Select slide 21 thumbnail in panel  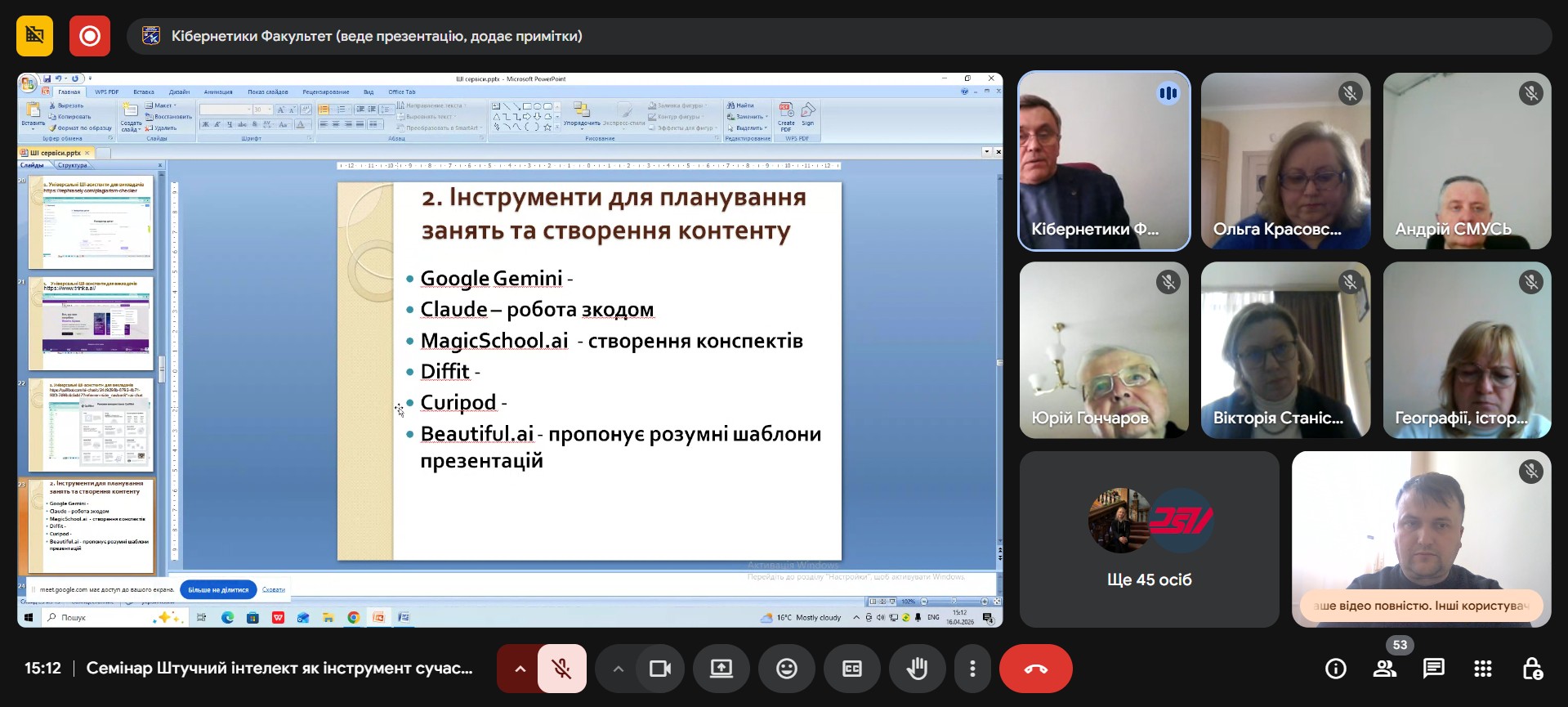click(x=91, y=324)
